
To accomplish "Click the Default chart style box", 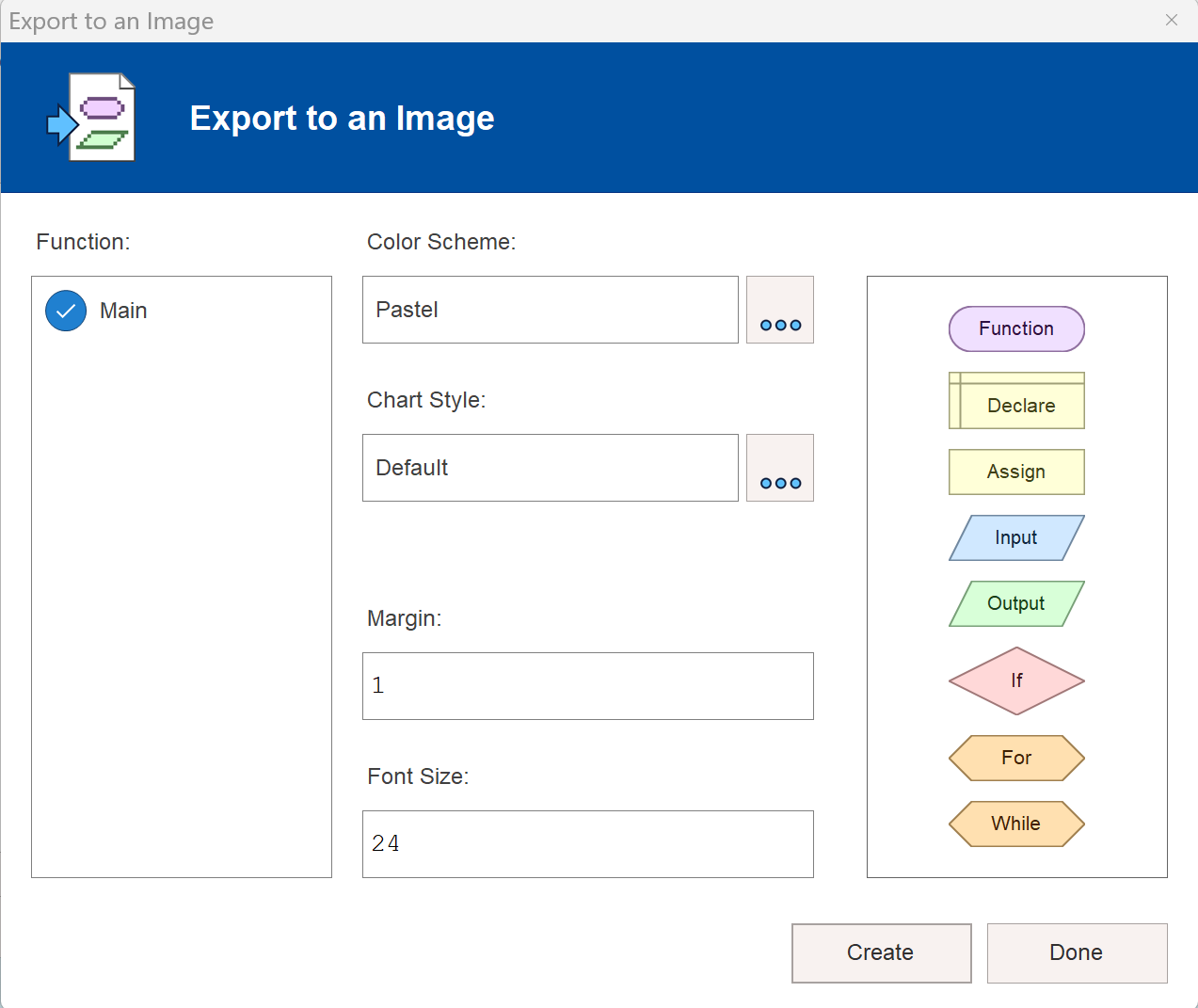I will point(550,468).
